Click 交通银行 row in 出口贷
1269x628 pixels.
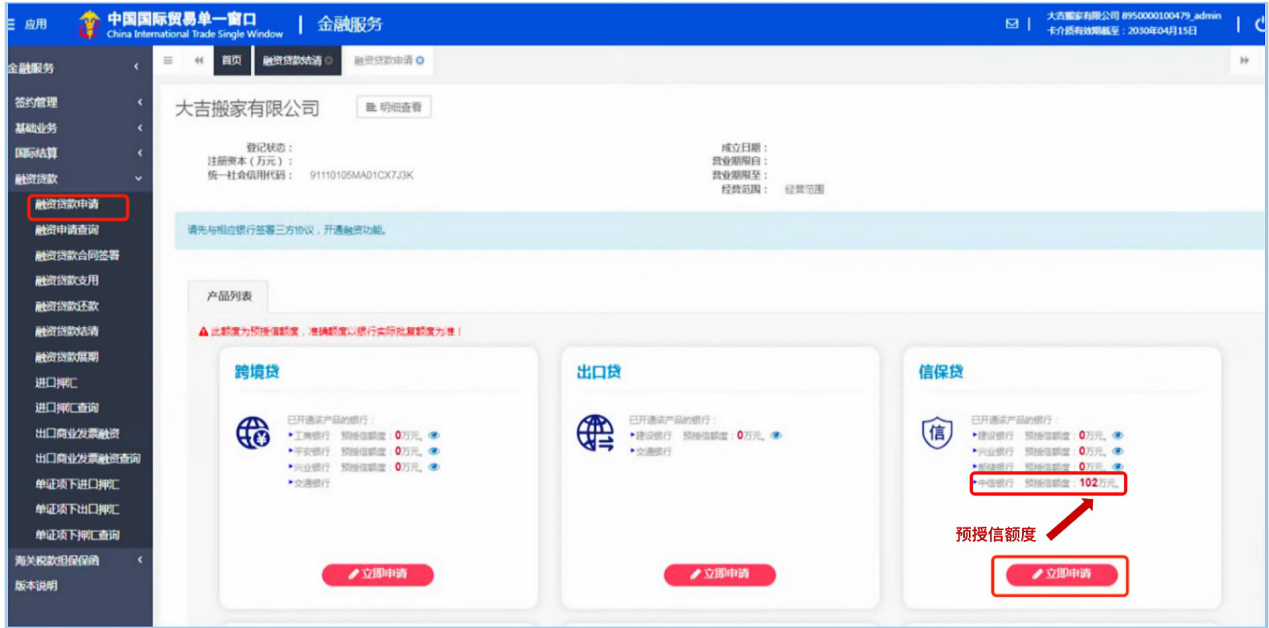651,451
